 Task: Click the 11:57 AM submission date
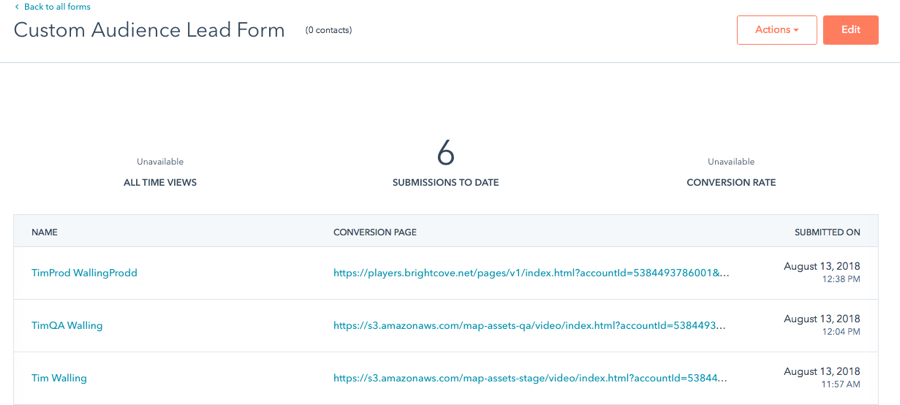pyautogui.click(x=840, y=385)
